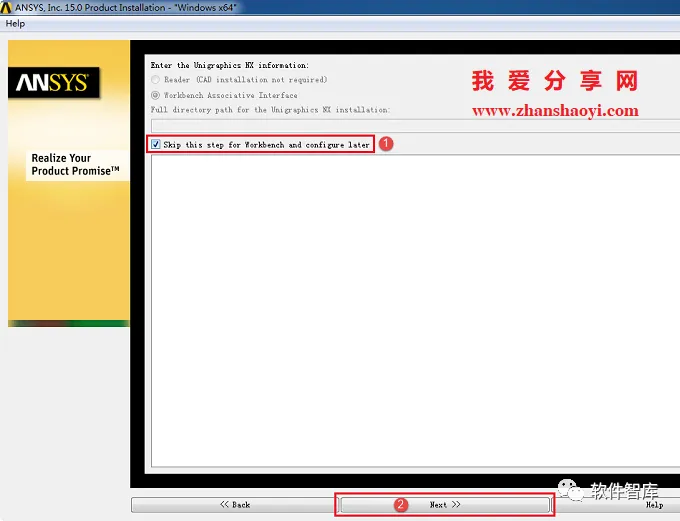680x521 pixels.
Task: Click the ANSYS logo in sidebar
Action: 53,82
